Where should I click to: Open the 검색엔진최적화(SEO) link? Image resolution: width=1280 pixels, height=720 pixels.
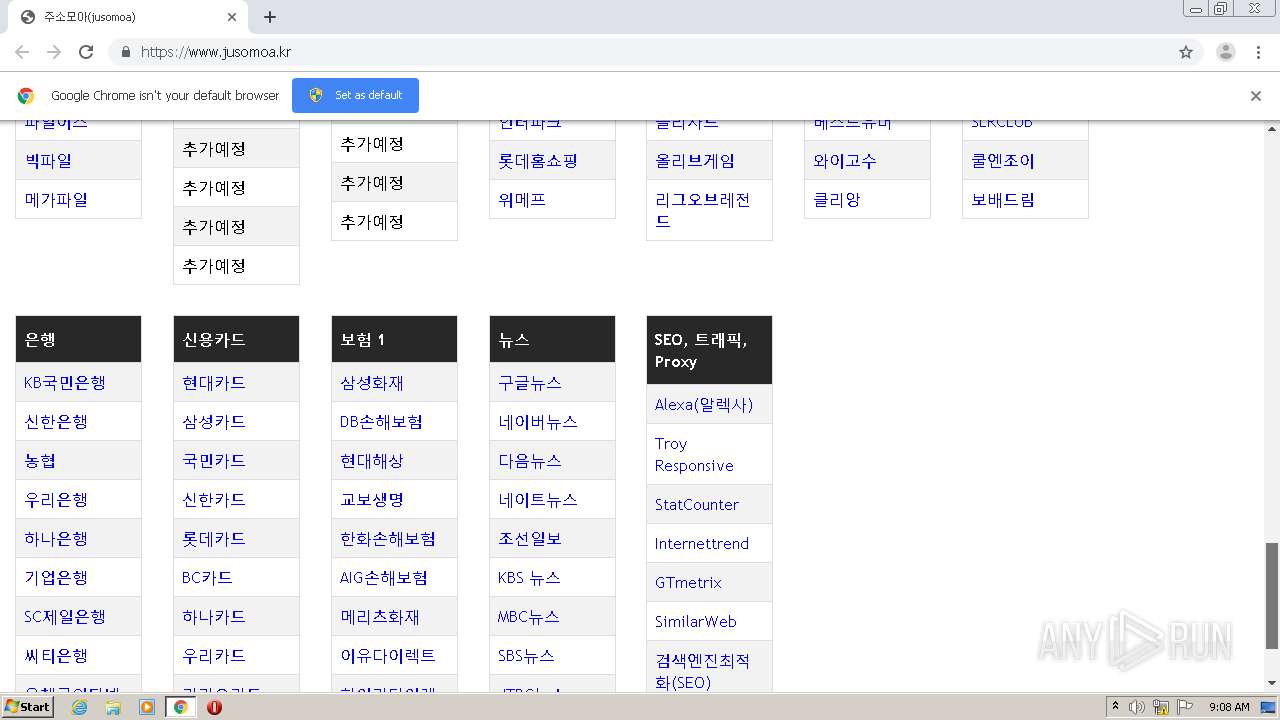pyautogui.click(x=702, y=671)
